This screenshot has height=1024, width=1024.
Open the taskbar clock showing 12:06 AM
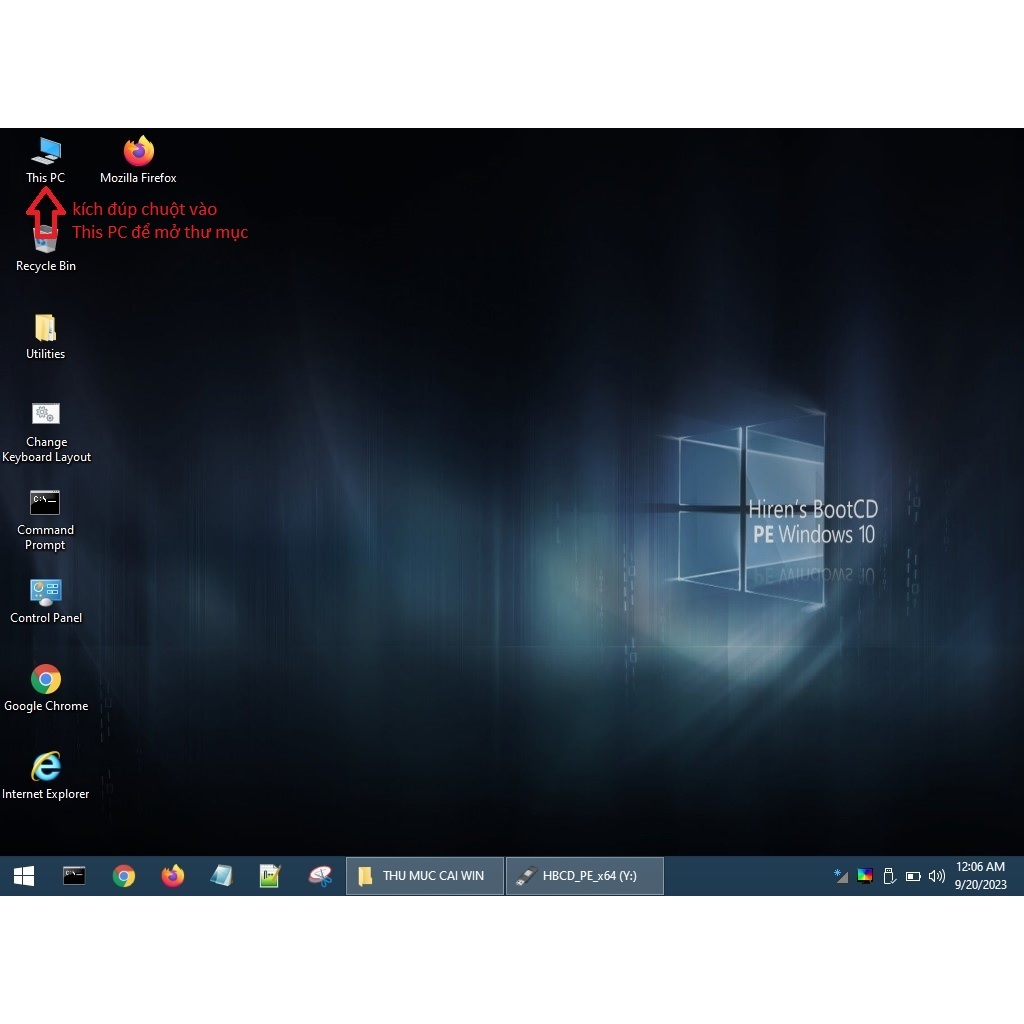coord(980,876)
